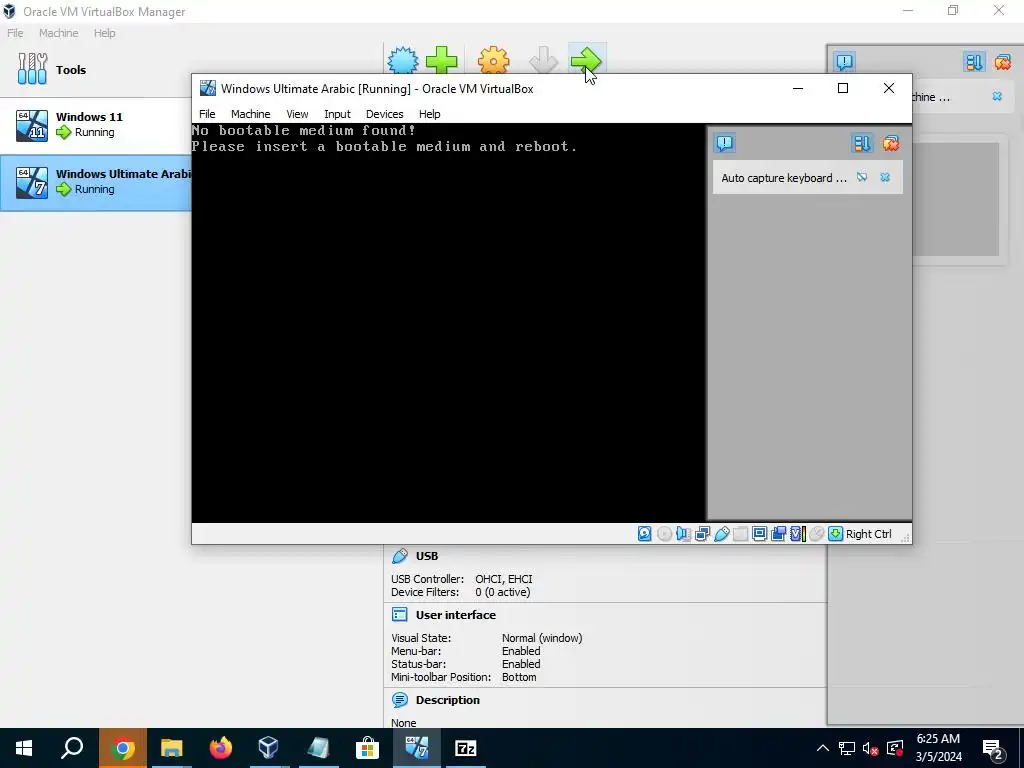Click the keyboard capture green arrow indicator

[835, 534]
